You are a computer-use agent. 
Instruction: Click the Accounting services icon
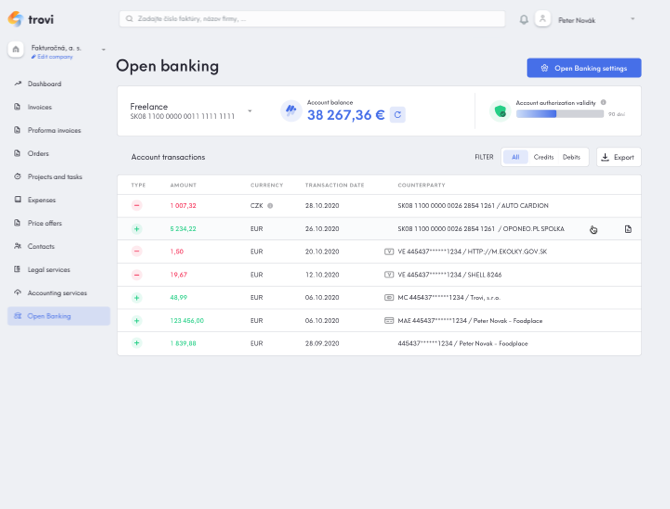pos(18,292)
